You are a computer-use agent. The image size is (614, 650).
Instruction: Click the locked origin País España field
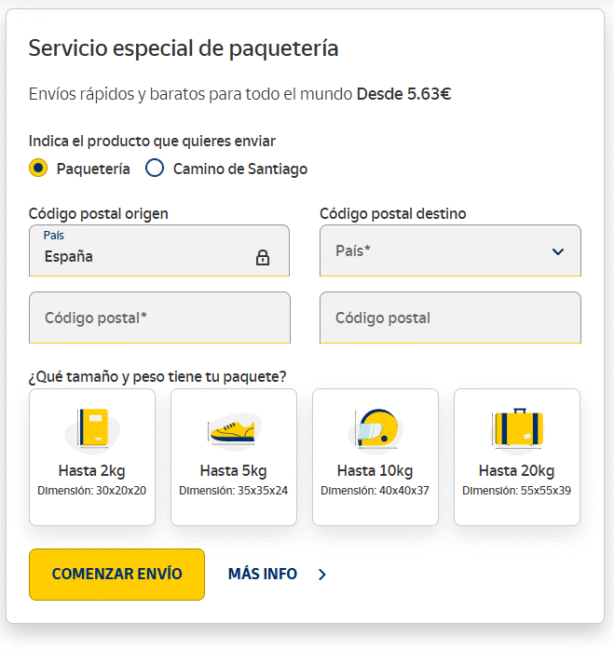point(159,251)
